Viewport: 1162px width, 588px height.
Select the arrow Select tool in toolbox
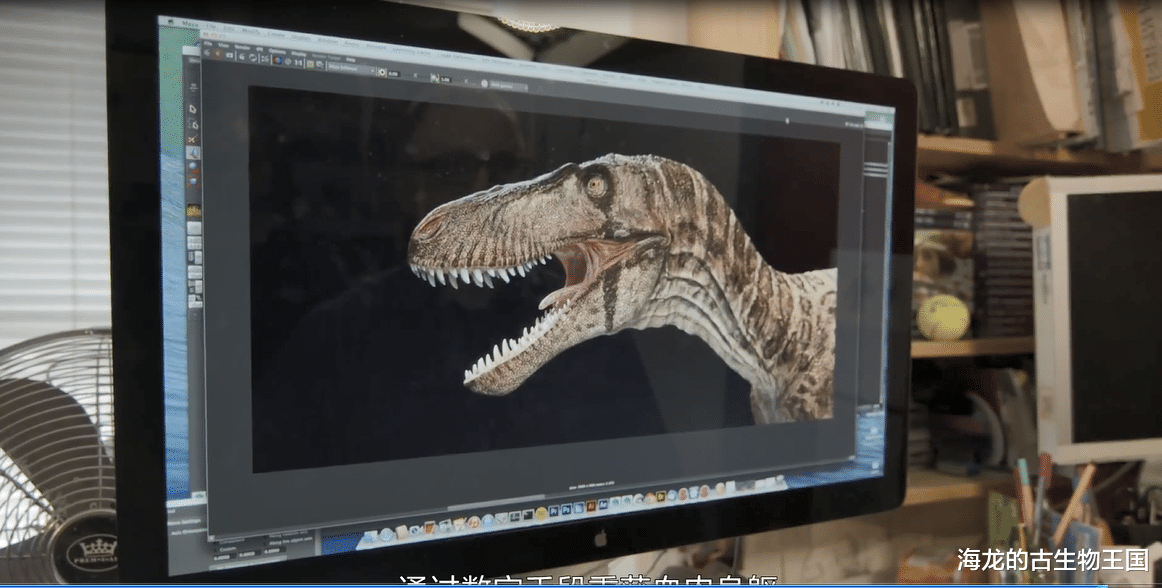[x=192, y=107]
